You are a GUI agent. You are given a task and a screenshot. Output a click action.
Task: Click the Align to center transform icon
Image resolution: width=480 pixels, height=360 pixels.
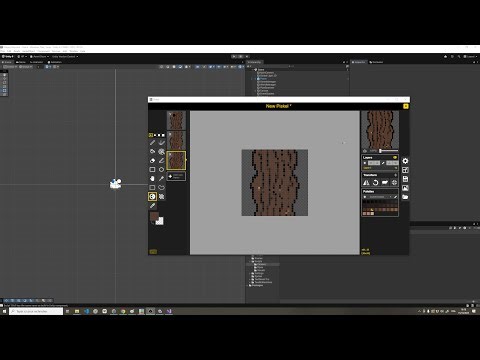(394, 183)
